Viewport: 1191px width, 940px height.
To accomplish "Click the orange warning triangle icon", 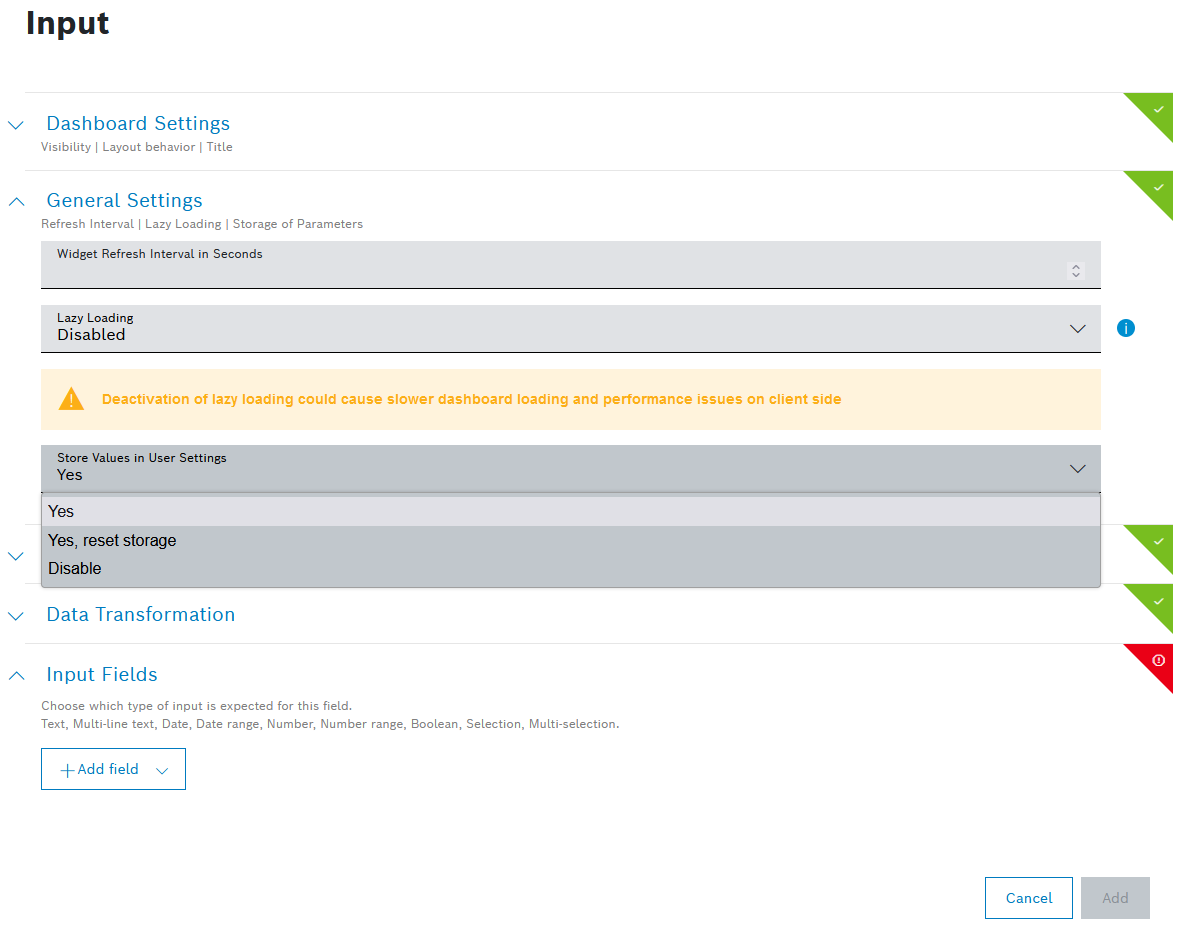I will click(x=72, y=399).
